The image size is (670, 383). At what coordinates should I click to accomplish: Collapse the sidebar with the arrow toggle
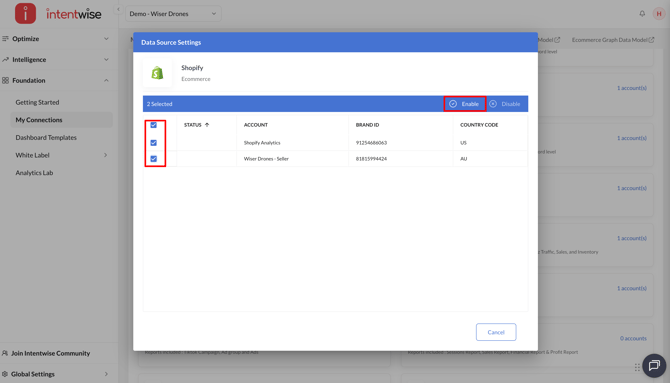pyautogui.click(x=118, y=9)
